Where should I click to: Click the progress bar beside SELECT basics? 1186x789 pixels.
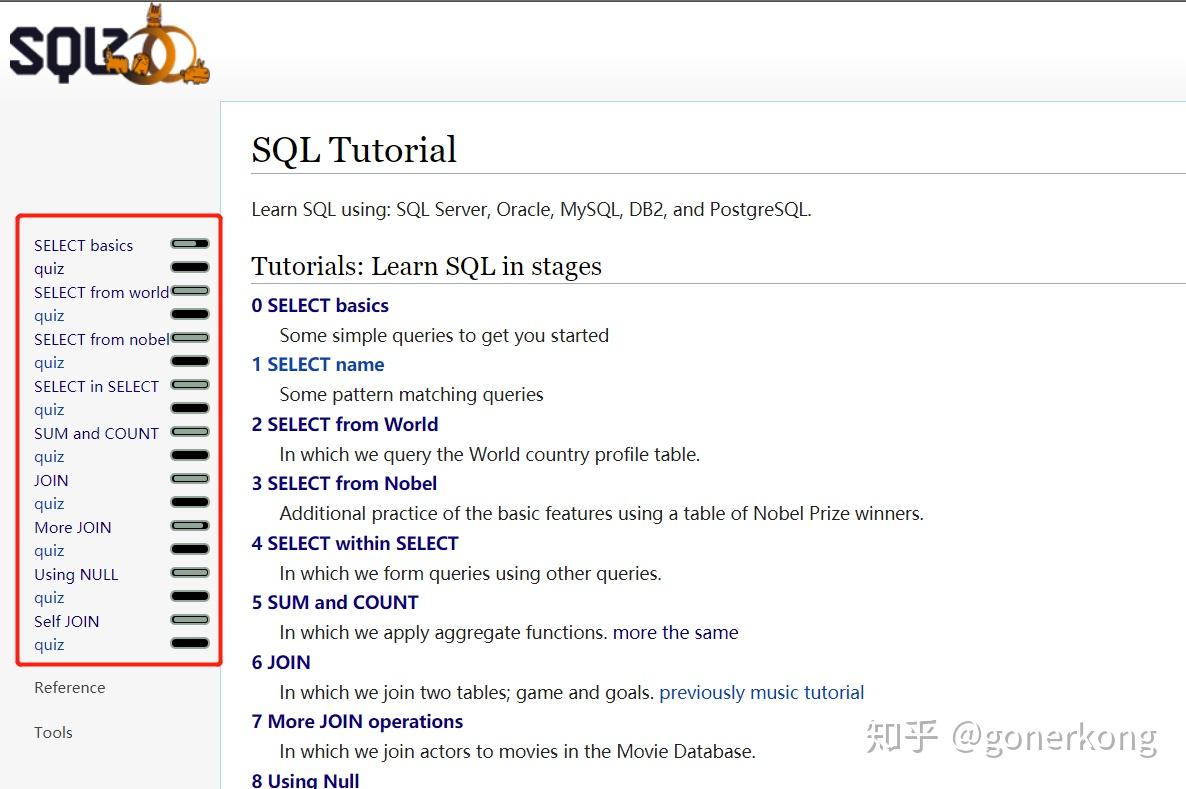189,243
